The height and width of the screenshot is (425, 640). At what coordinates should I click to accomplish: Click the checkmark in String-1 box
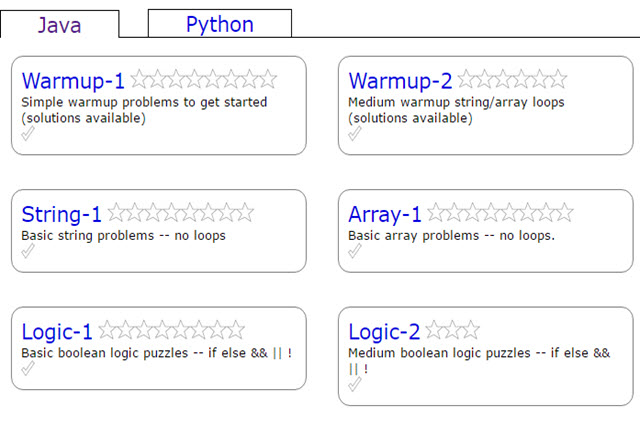tap(28, 251)
